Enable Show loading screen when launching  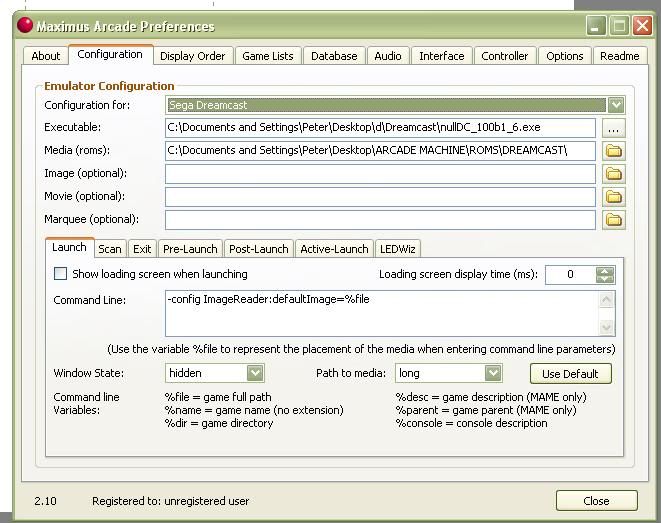pyautogui.click(x=60, y=274)
